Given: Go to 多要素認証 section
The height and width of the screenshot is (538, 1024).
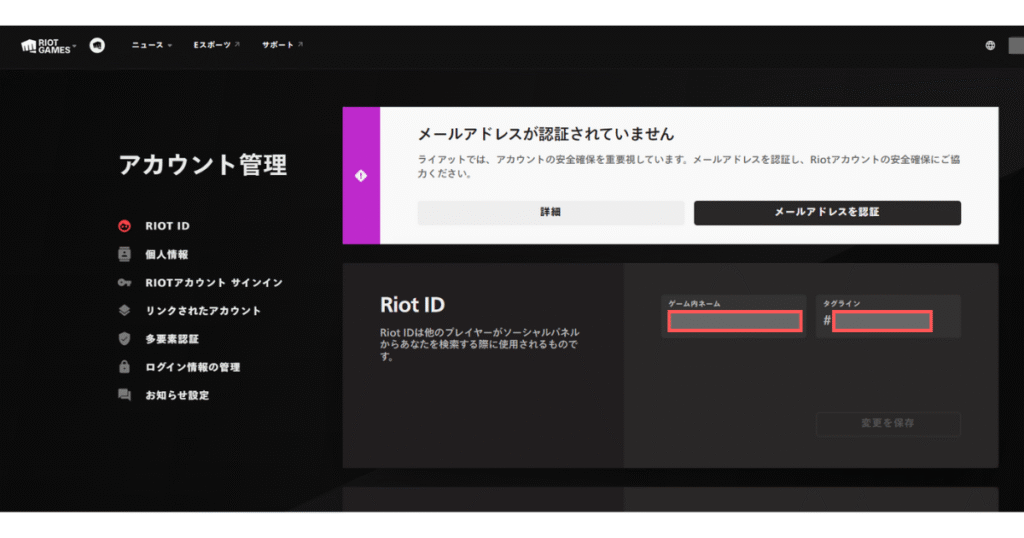Looking at the screenshot, I should point(172,339).
